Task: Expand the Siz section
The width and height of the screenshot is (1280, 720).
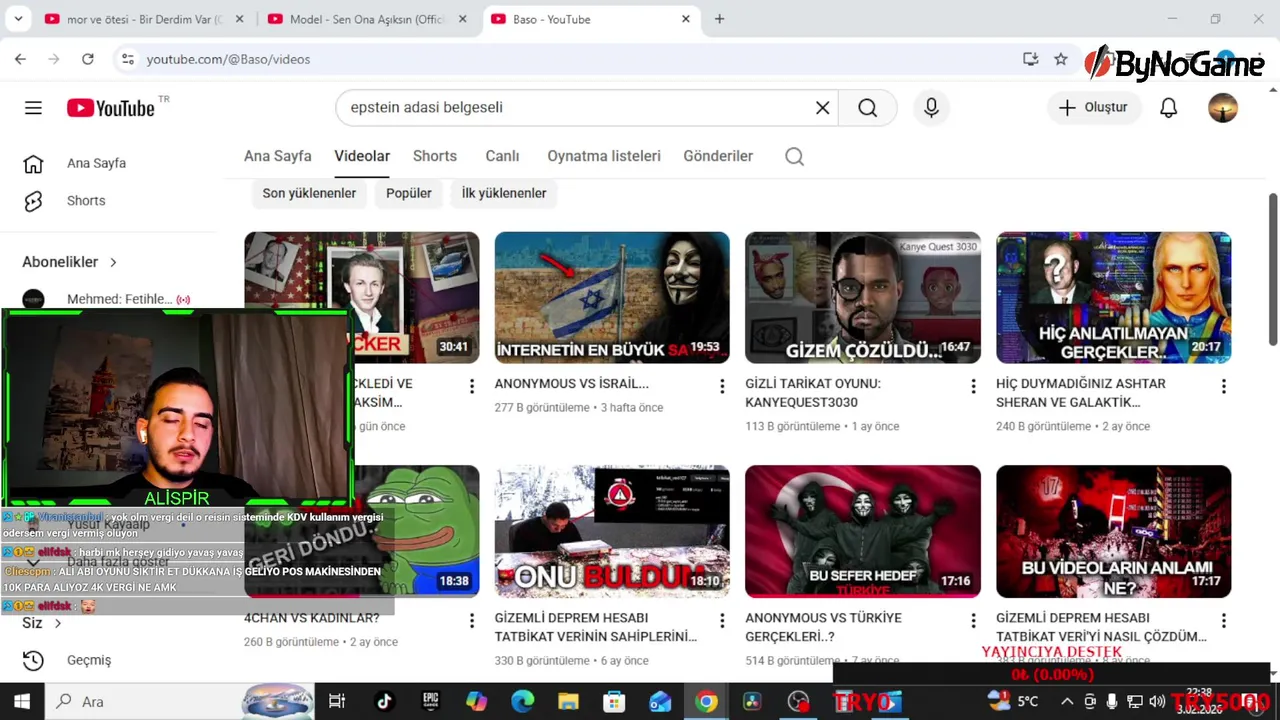Action: (x=42, y=623)
